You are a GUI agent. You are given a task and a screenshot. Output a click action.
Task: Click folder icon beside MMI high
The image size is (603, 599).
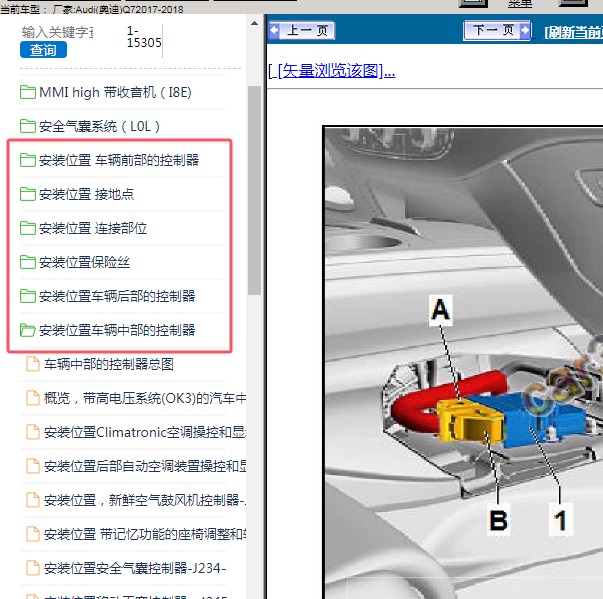tap(28, 92)
